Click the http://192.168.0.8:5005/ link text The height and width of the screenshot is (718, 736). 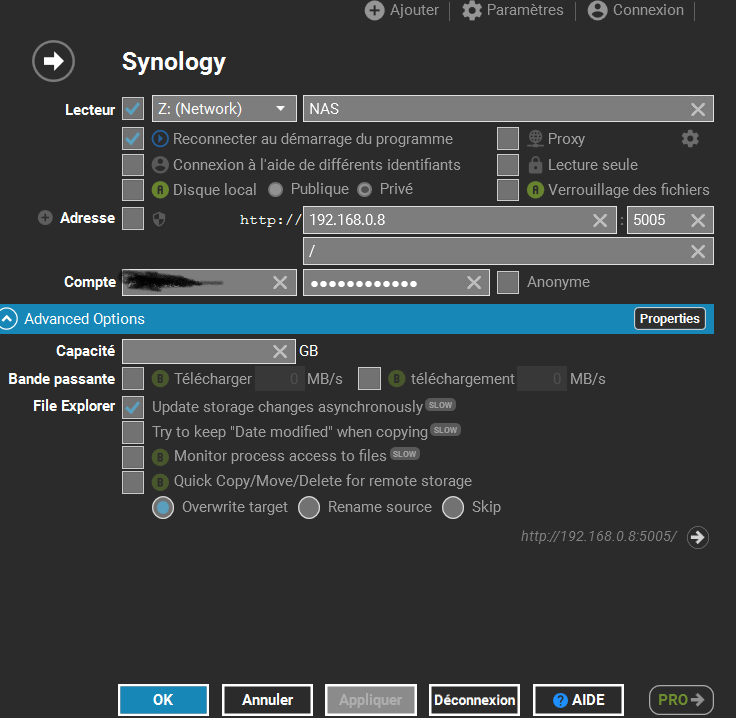[599, 536]
